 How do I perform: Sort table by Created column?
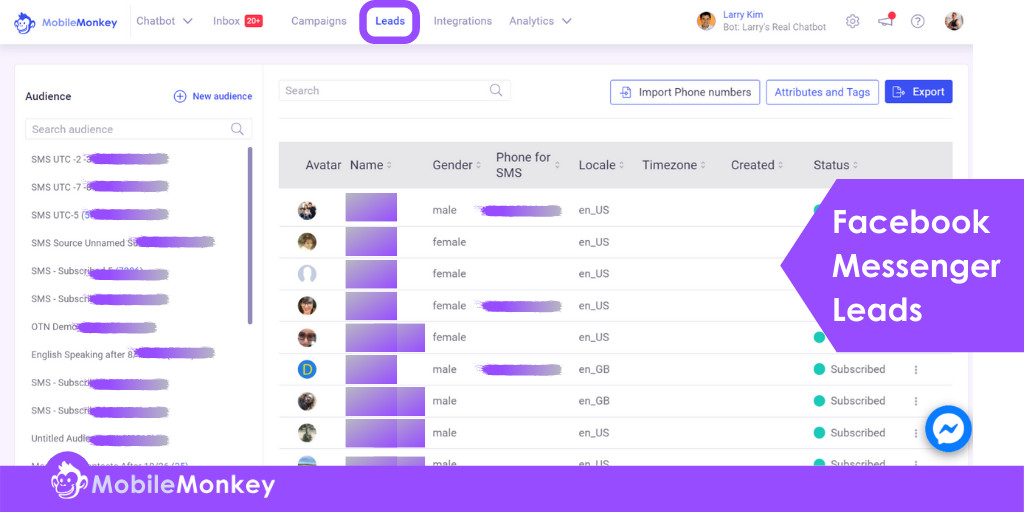click(757, 165)
